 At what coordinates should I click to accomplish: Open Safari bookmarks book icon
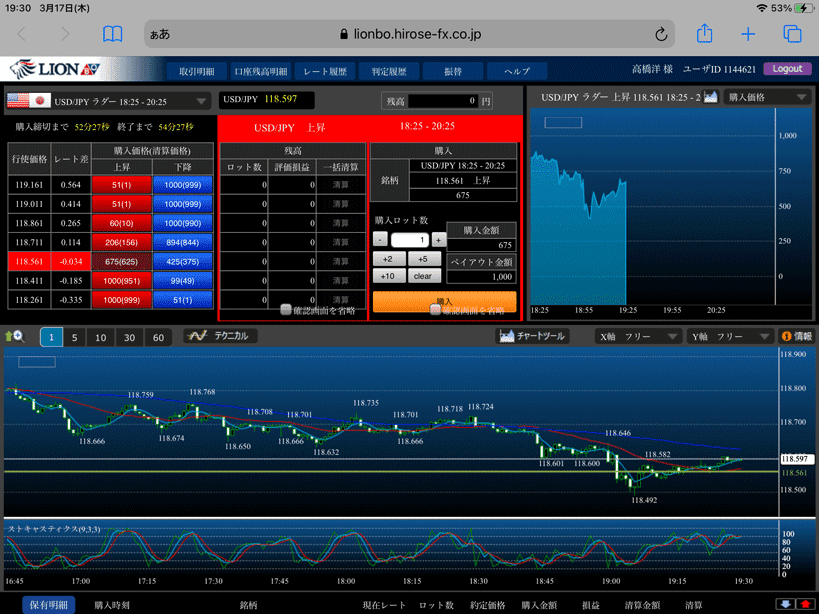point(112,34)
